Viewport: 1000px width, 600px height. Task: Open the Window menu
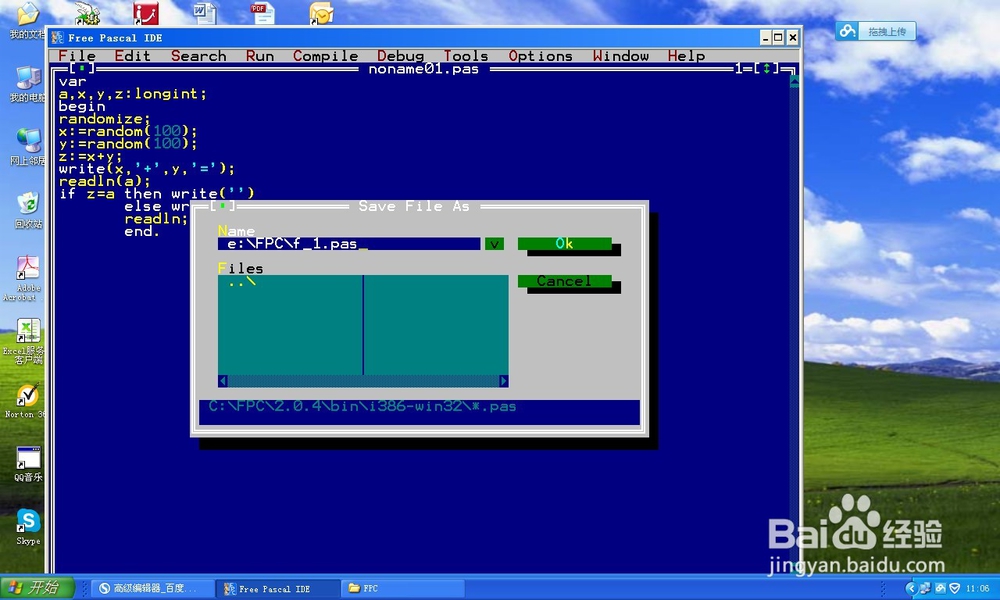[x=621, y=56]
